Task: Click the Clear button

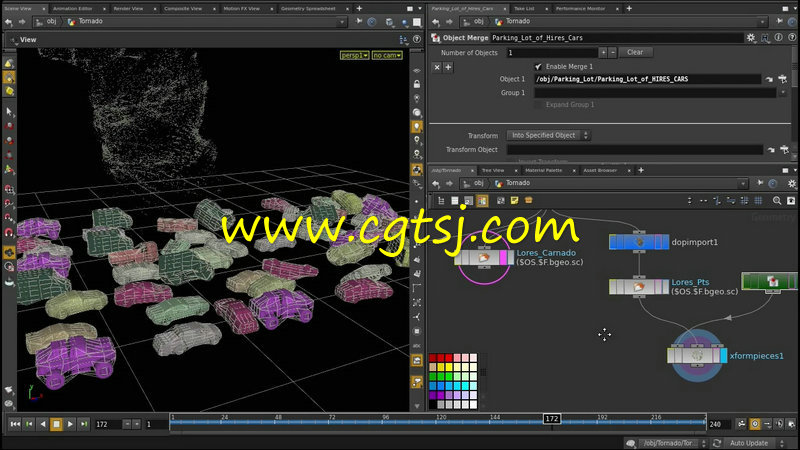Action: coord(635,53)
